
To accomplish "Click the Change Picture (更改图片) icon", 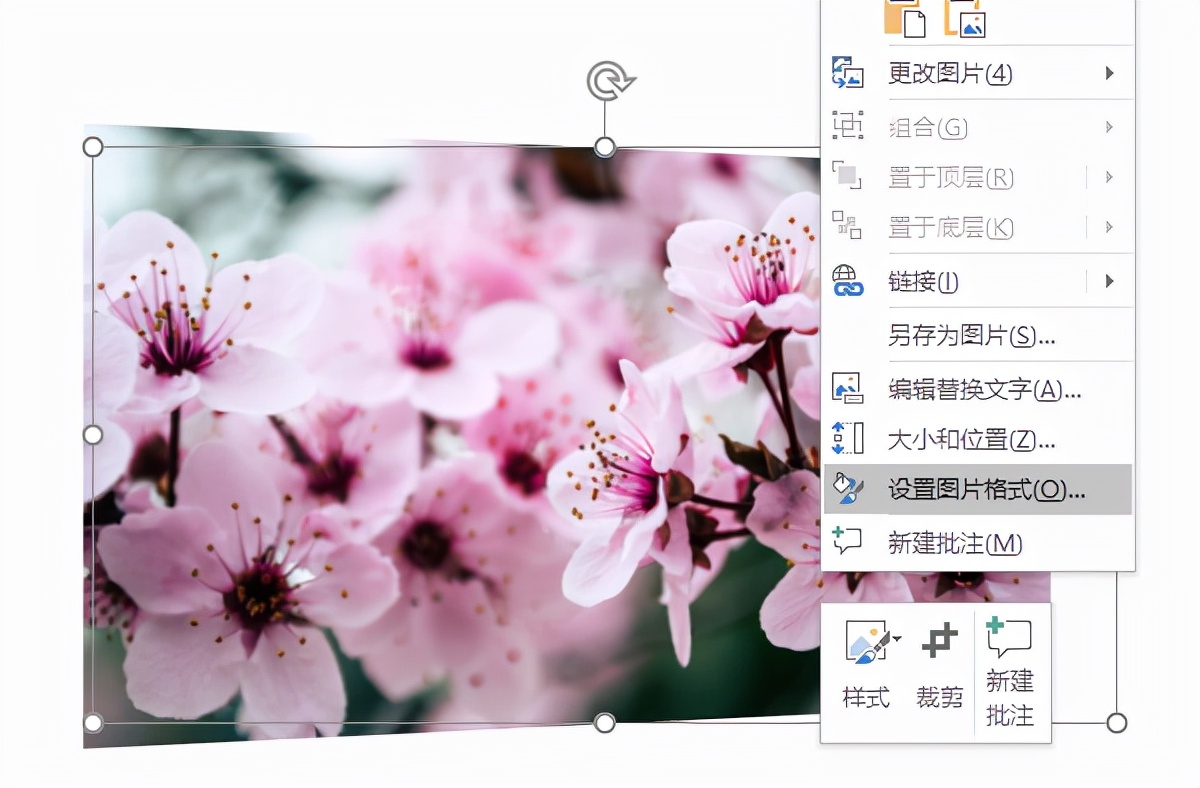I will tap(847, 73).
